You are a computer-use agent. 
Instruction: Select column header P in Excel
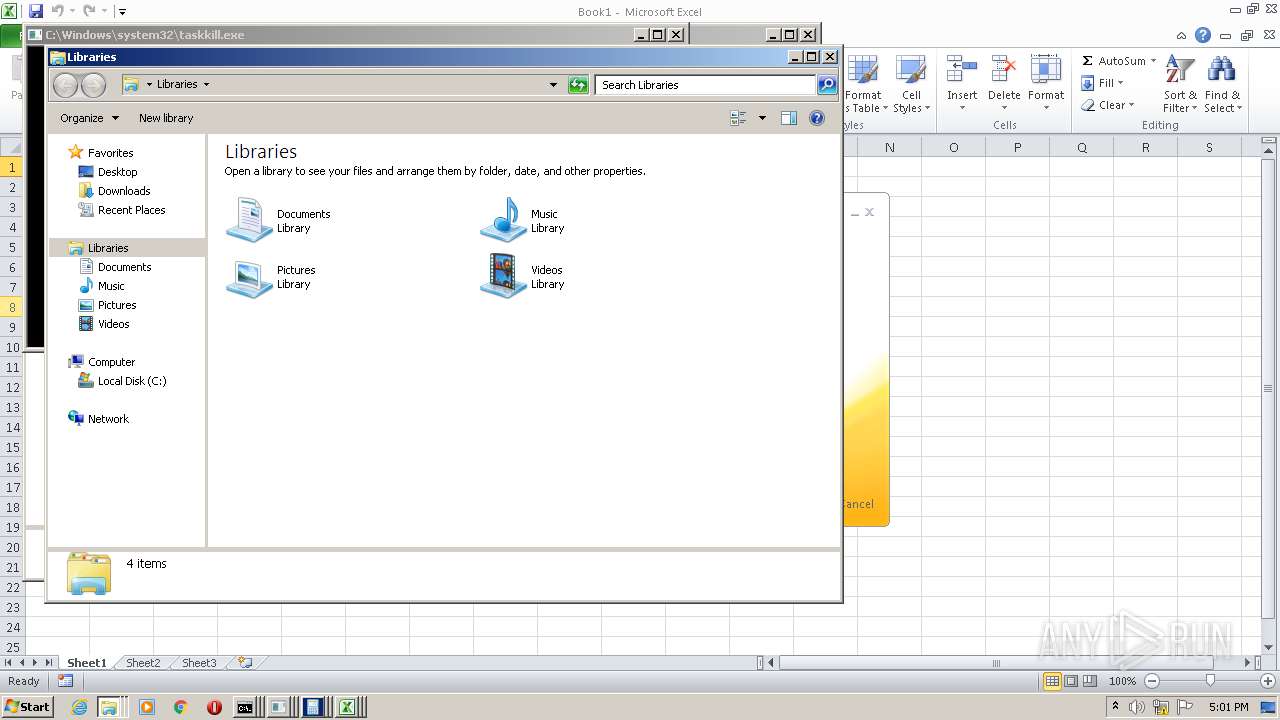[1017, 147]
